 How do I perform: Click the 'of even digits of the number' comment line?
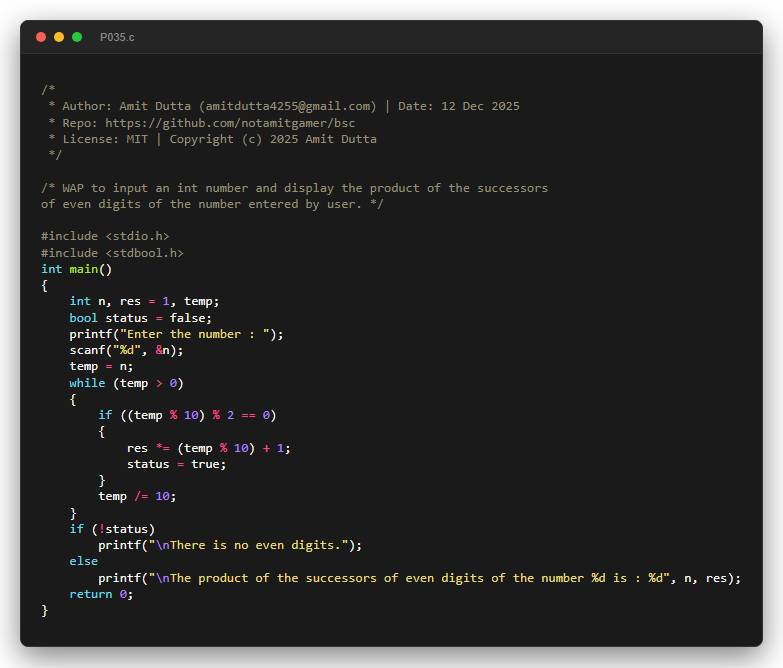[x=212, y=204]
